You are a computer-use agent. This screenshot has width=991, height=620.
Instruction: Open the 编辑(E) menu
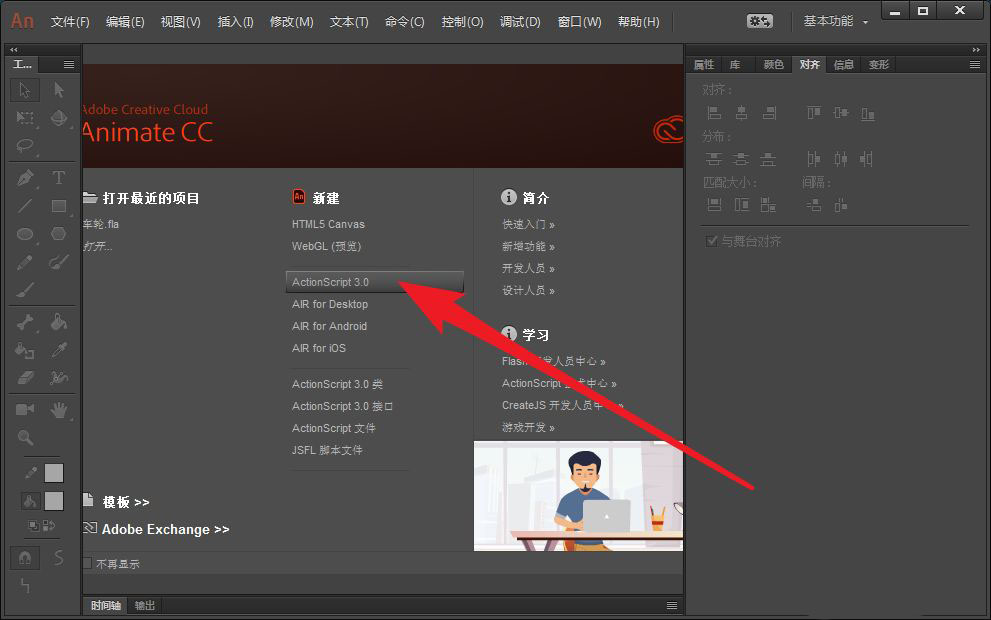[125, 21]
